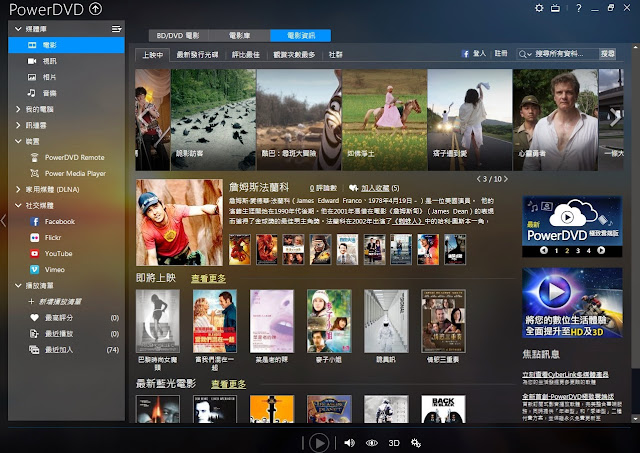Click next arrow on PowerDVD banner
Screen dimensions: 640x453
click(601, 251)
